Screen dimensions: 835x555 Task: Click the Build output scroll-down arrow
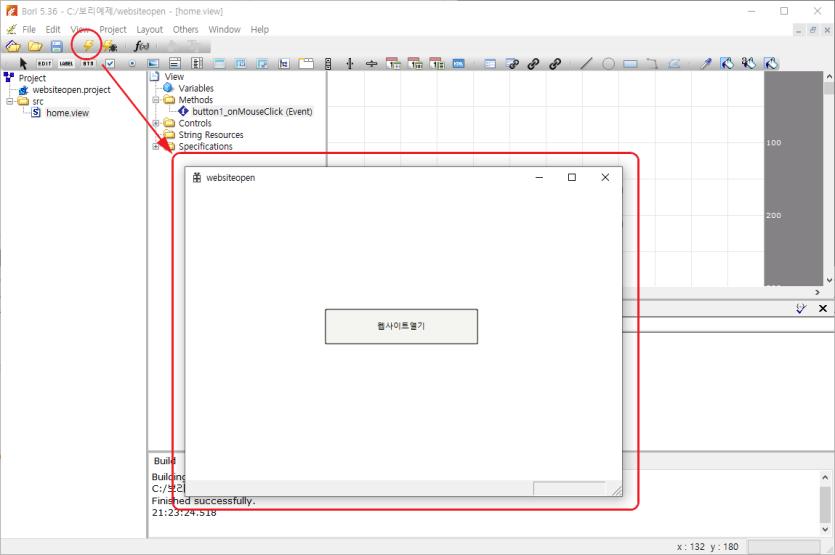click(x=825, y=529)
